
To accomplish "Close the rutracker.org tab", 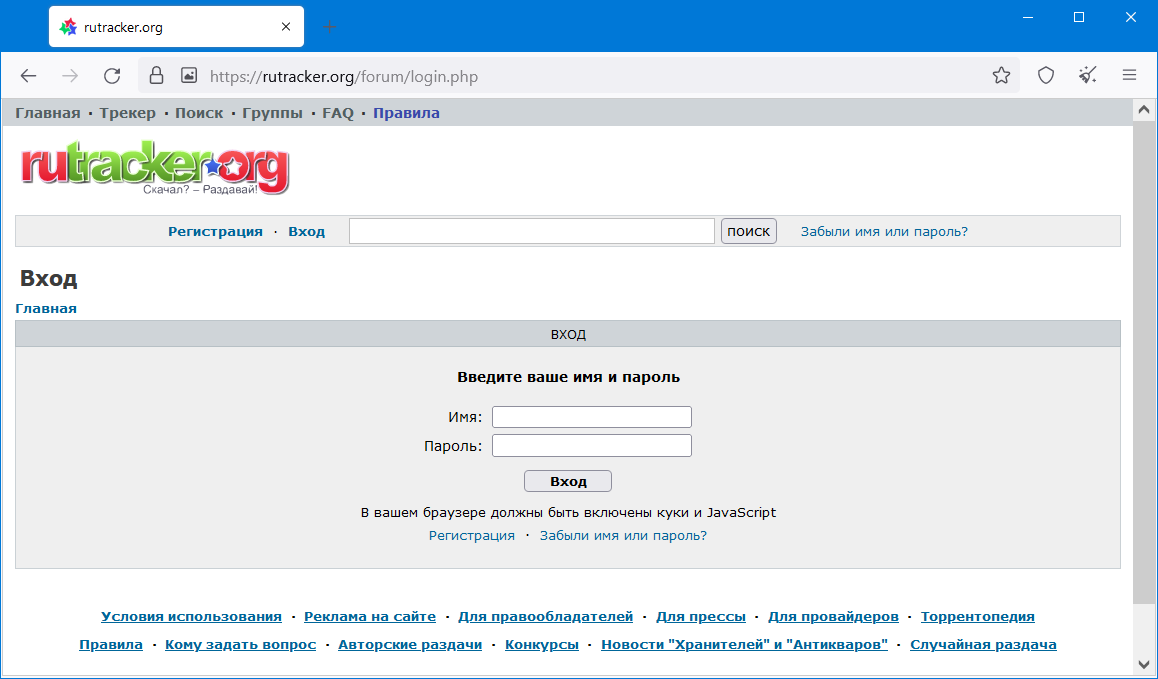I will point(287,27).
